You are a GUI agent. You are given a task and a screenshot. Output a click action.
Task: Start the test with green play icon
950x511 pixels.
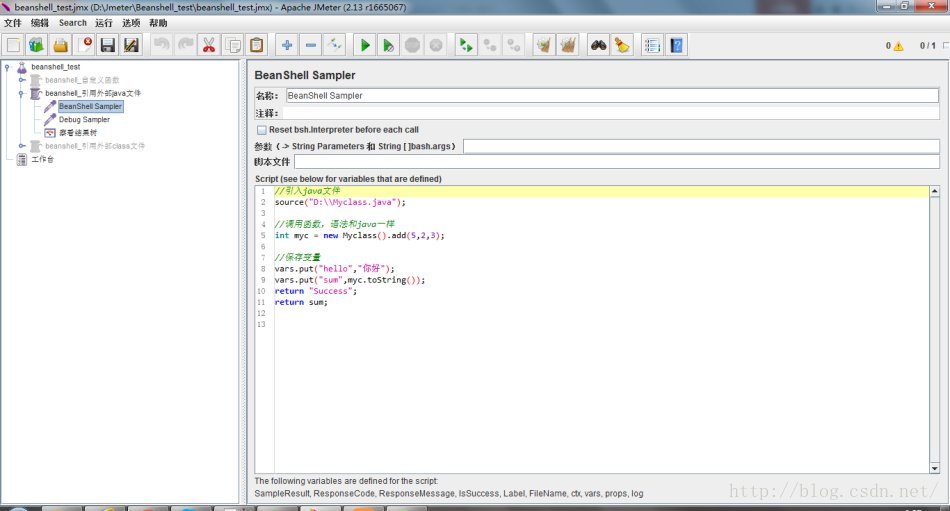[x=365, y=45]
